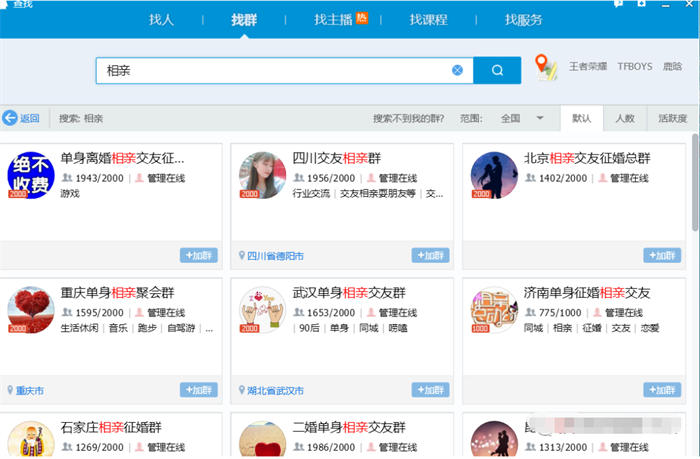700x459 pixels.
Task: Click the back arrow icon
Action: (x=10, y=118)
